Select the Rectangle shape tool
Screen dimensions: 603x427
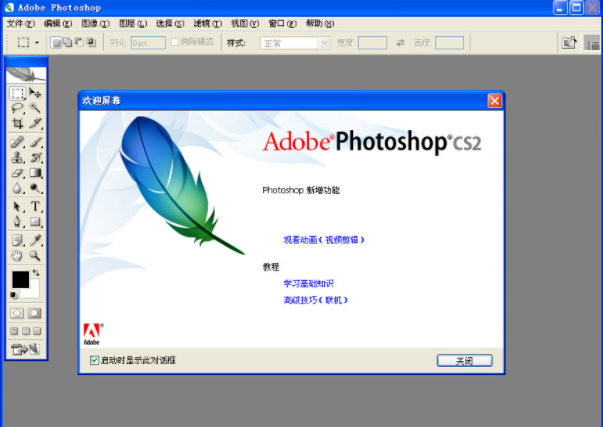[x=35, y=222]
